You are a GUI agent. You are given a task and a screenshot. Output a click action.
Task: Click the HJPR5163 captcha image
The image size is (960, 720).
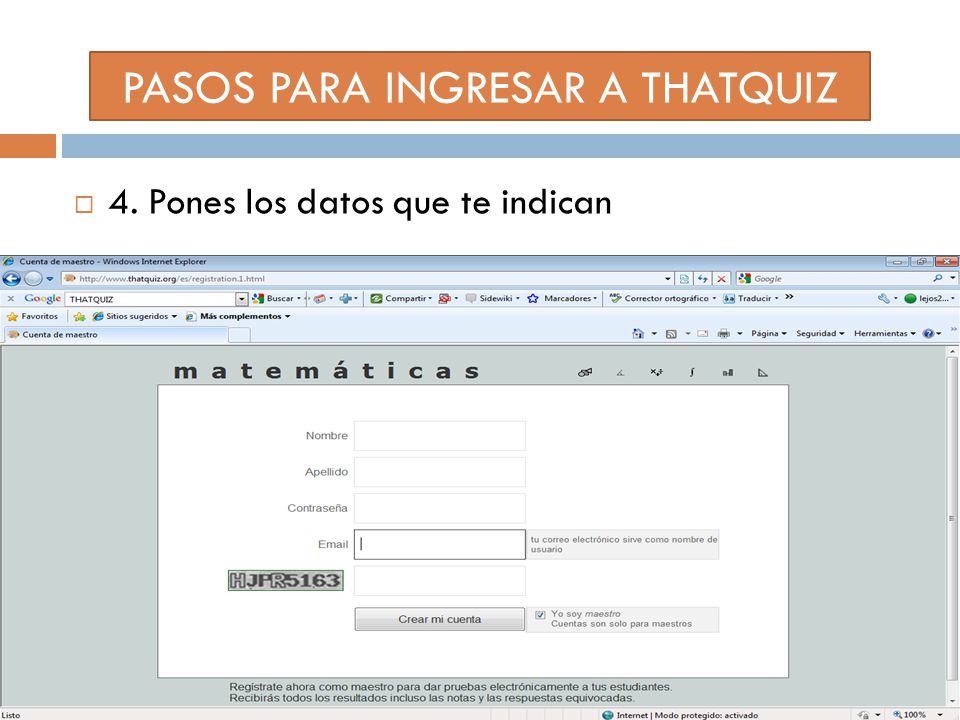click(285, 580)
